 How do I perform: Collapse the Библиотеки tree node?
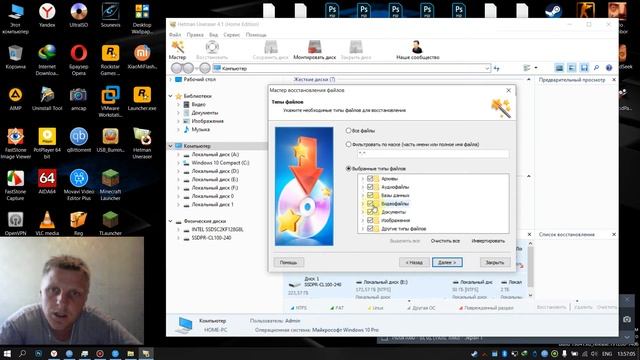coord(171,96)
